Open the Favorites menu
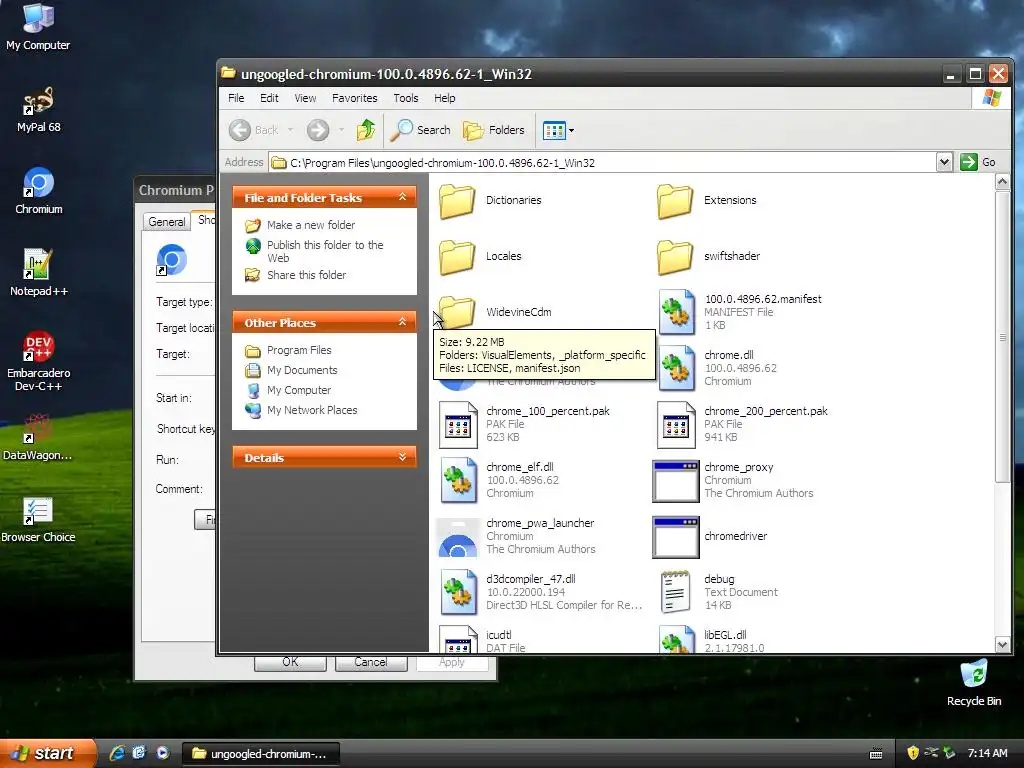Screen dimensions: 1024x768 (355, 98)
